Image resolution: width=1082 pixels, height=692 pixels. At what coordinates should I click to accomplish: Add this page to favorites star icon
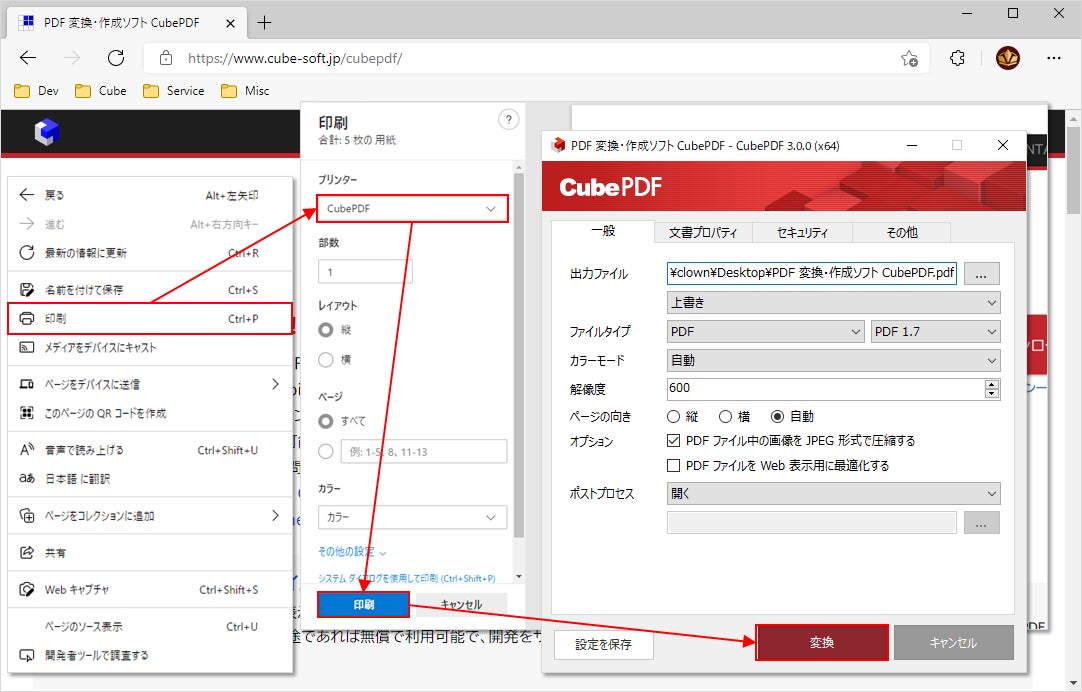click(909, 59)
